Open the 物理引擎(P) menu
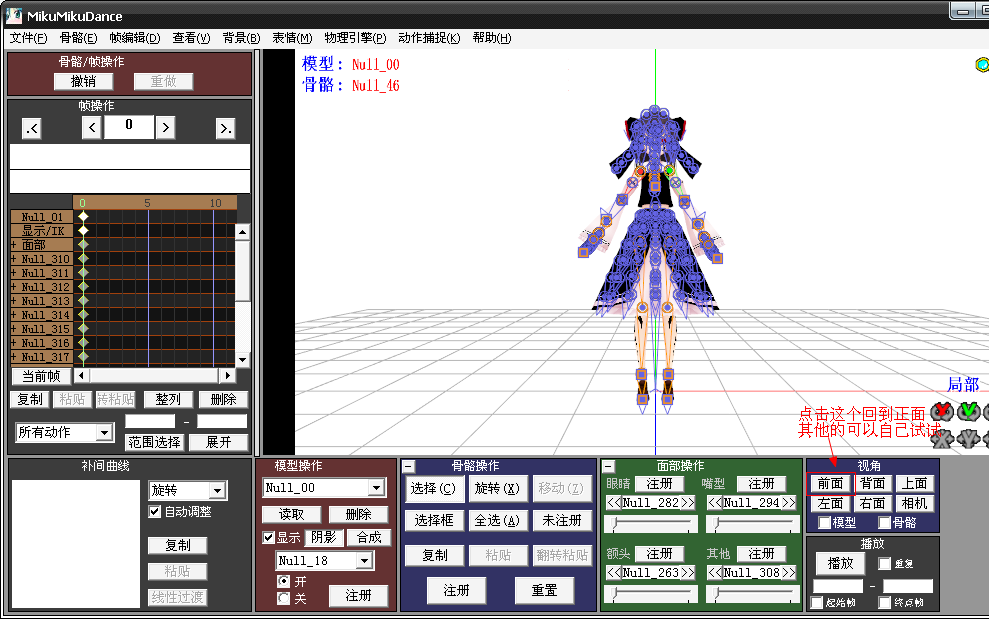 (x=355, y=38)
